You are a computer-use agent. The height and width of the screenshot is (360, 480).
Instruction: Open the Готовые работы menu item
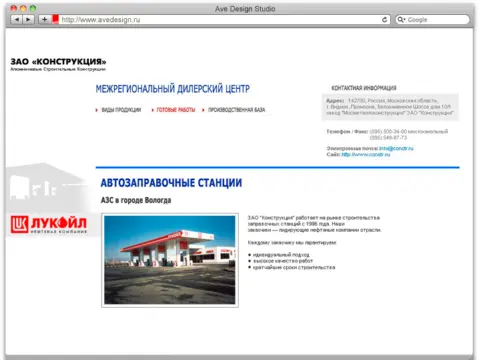(176, 110)
